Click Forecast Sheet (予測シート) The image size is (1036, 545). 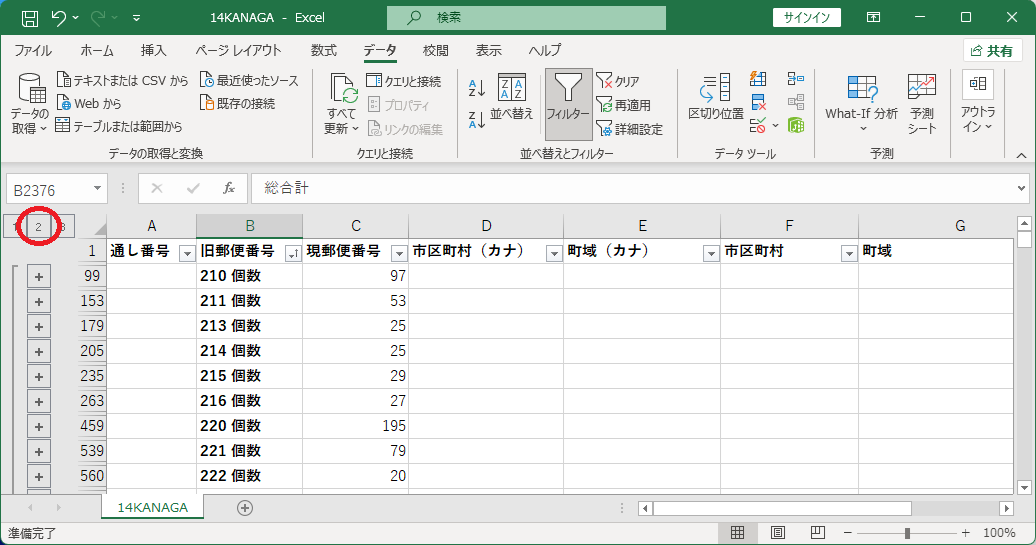coord(922,104)
